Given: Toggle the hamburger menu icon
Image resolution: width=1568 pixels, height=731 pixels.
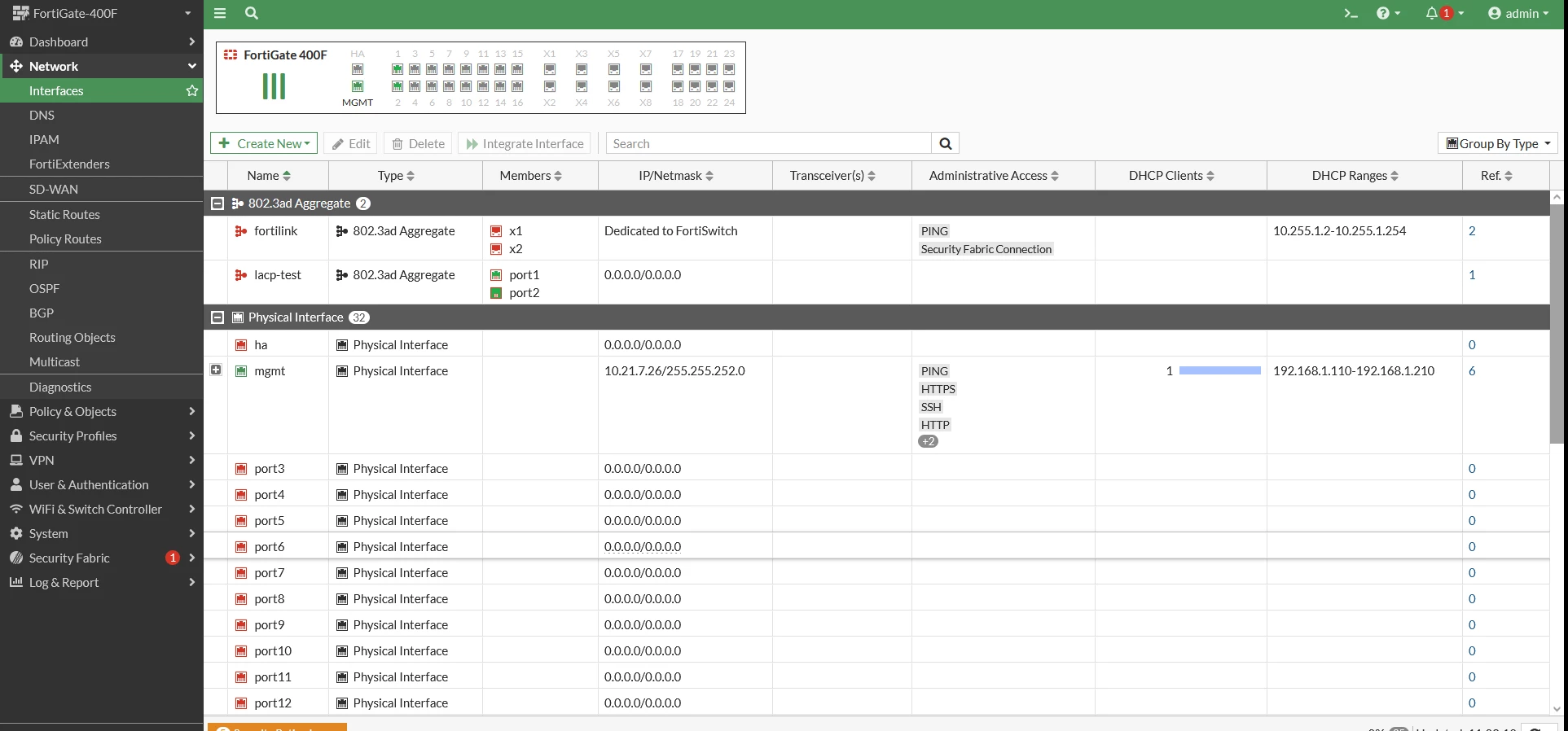Looking at the screenshot, I should [220, 13].
